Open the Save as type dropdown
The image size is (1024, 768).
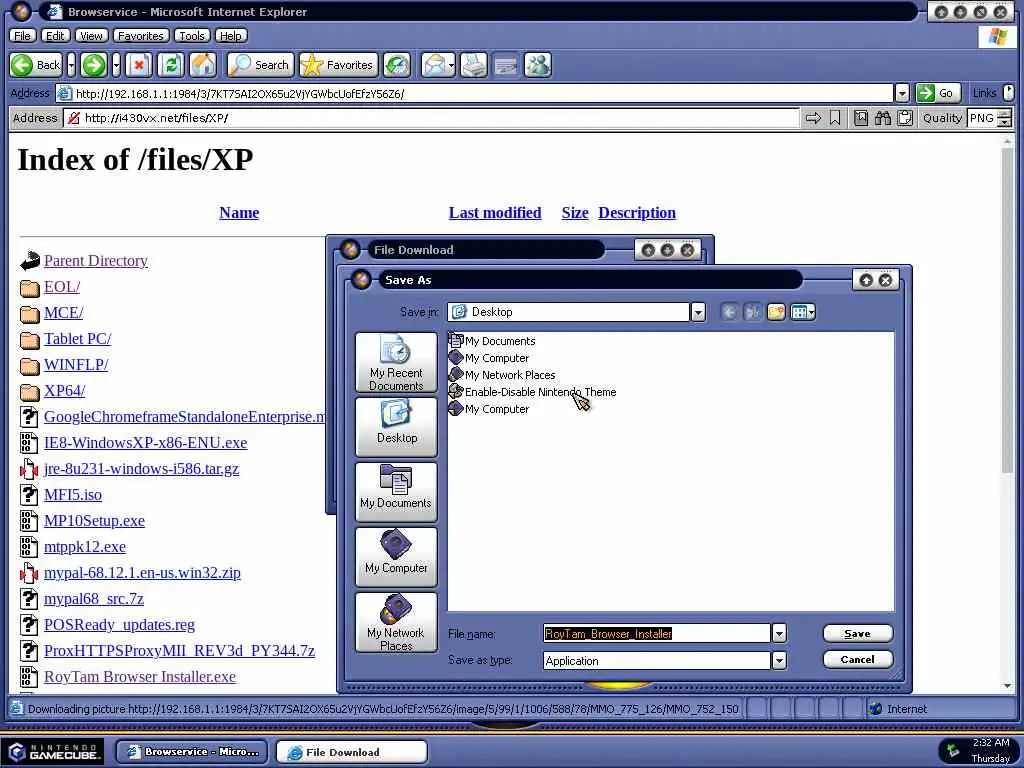(x=778, y=661)
